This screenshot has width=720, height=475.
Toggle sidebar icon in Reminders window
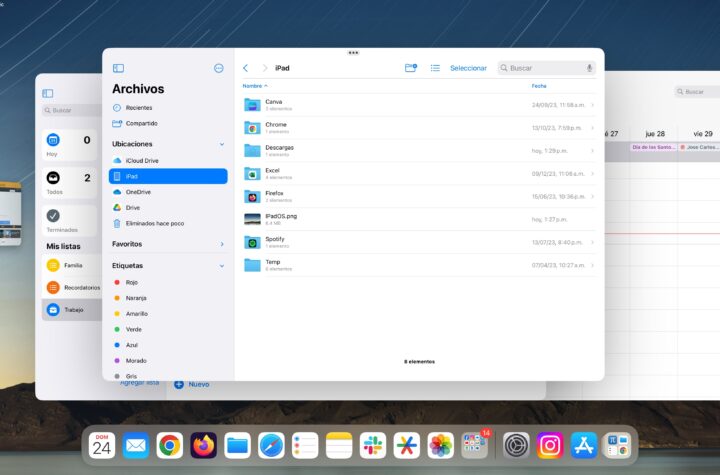tap(48, 94)
